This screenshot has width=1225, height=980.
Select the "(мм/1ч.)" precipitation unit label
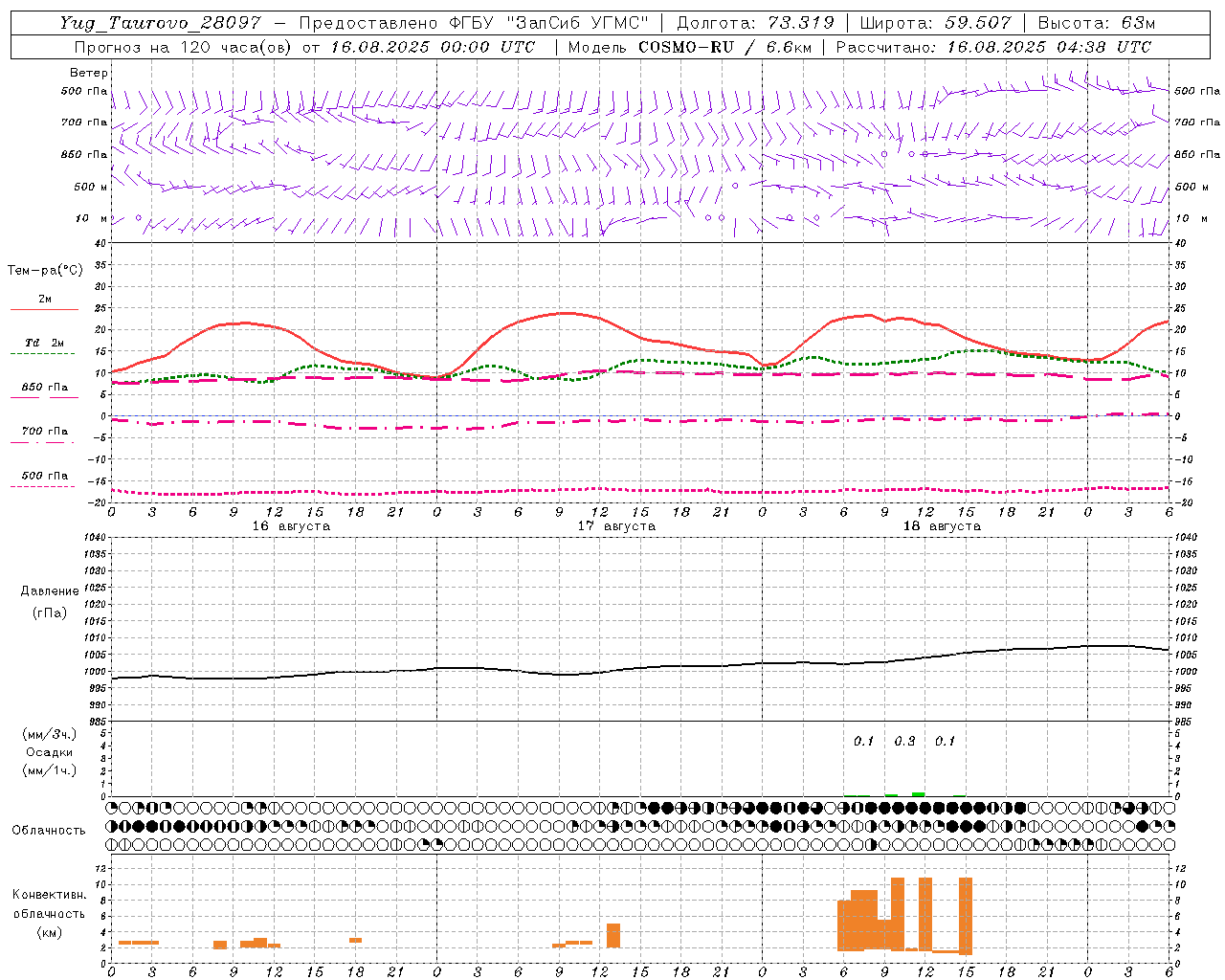[x=50, y=770]
